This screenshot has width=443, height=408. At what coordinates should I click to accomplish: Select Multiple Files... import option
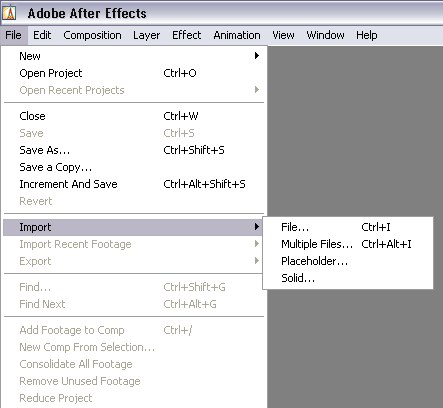click(x=348, y=244)
